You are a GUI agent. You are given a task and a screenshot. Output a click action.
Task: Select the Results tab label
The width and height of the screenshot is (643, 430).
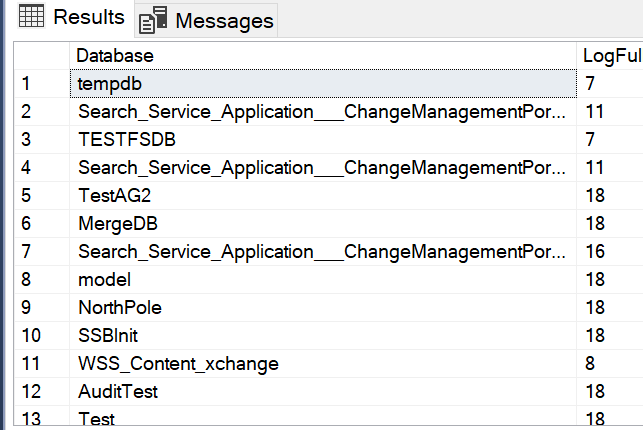(89, 17)
